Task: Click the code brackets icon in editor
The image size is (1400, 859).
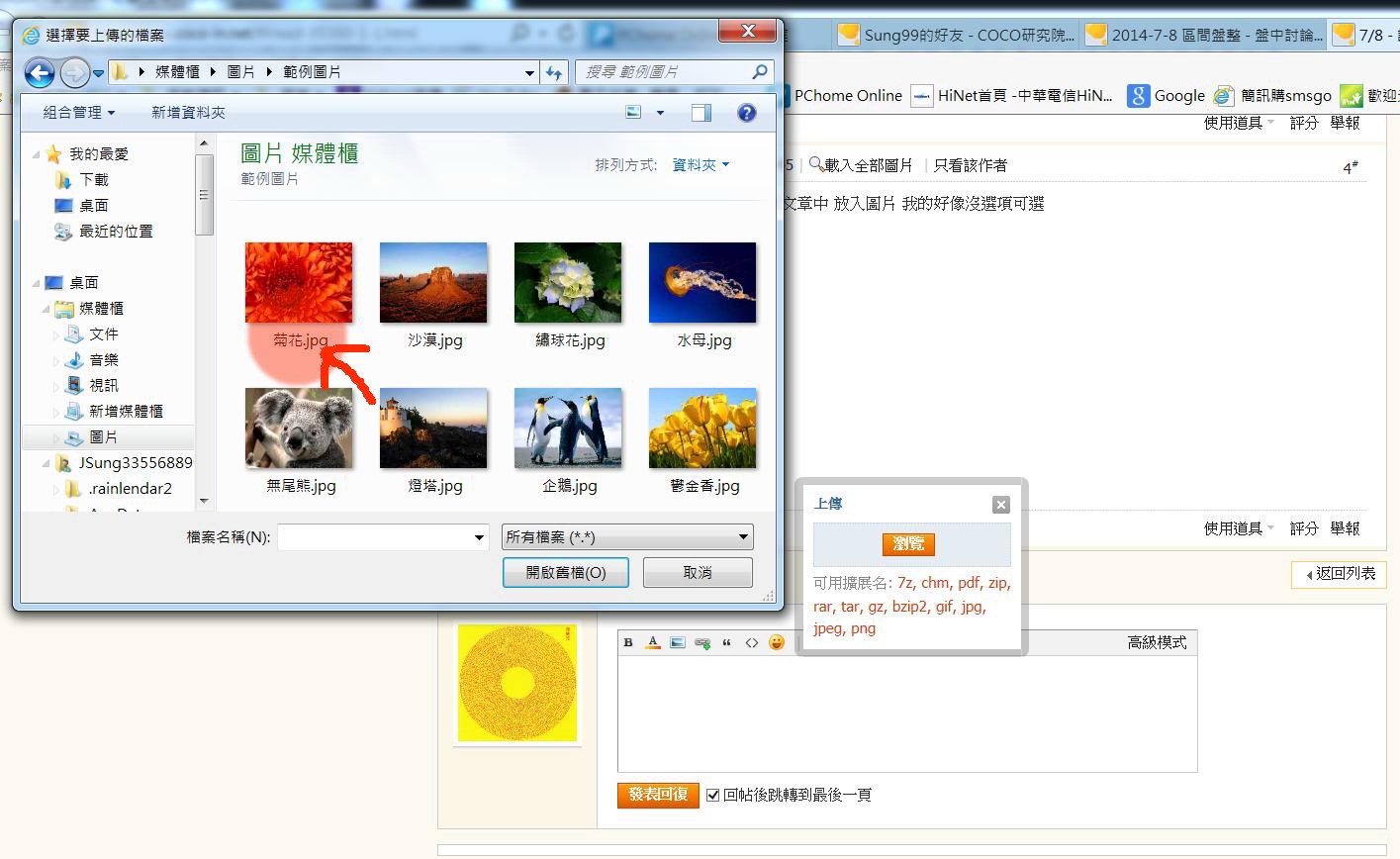Action: pyautogui.click(x=752, y=642)
